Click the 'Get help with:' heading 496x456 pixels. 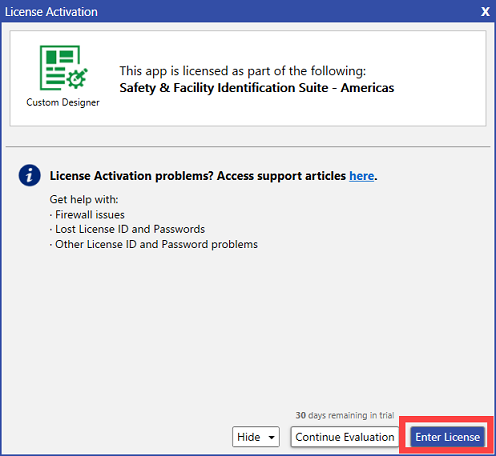click(84, 199)
